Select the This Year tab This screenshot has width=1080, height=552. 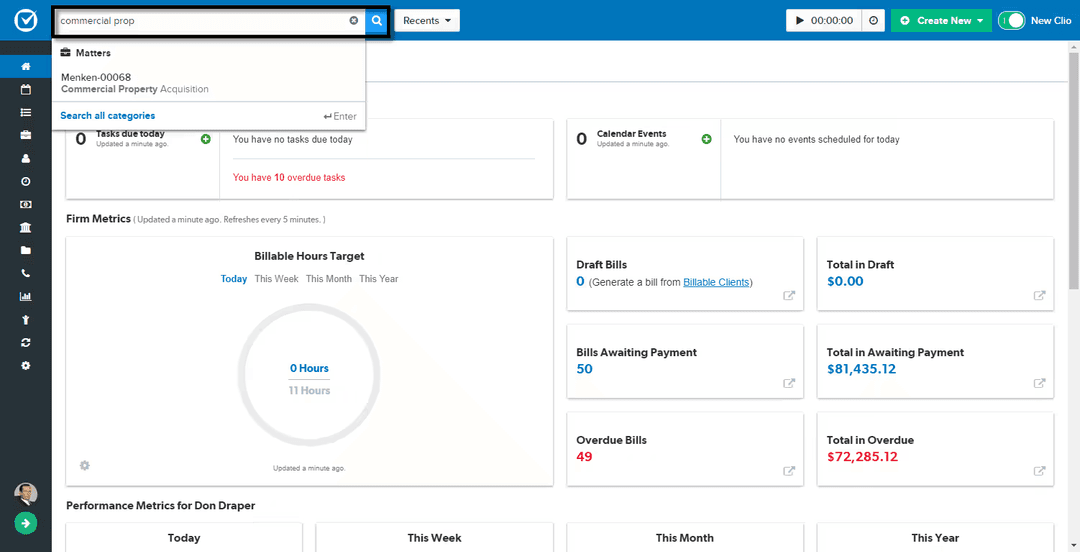coord(378,279)
